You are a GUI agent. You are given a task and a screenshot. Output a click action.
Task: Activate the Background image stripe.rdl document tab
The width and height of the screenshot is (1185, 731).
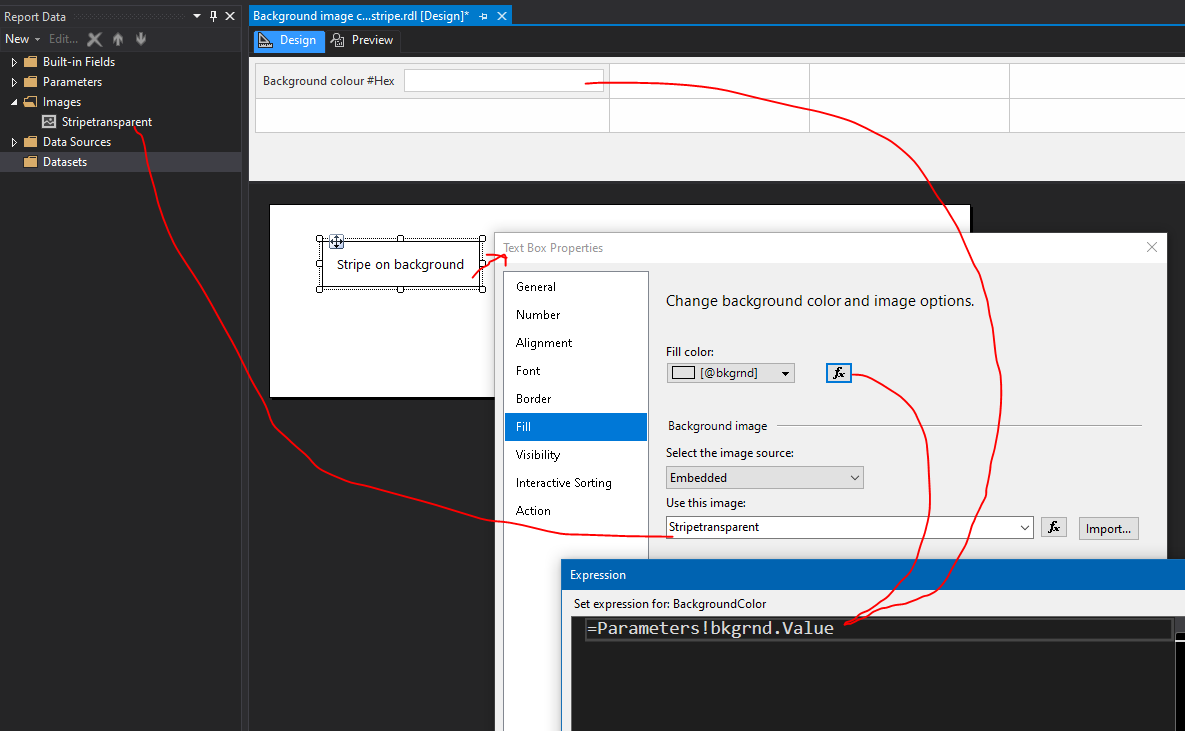[x=360, y=16]
